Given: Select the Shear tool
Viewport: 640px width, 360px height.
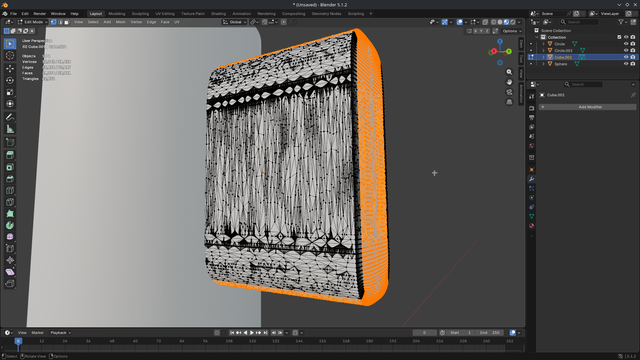Looking at the screenshot, I should [x=10, y=272].
